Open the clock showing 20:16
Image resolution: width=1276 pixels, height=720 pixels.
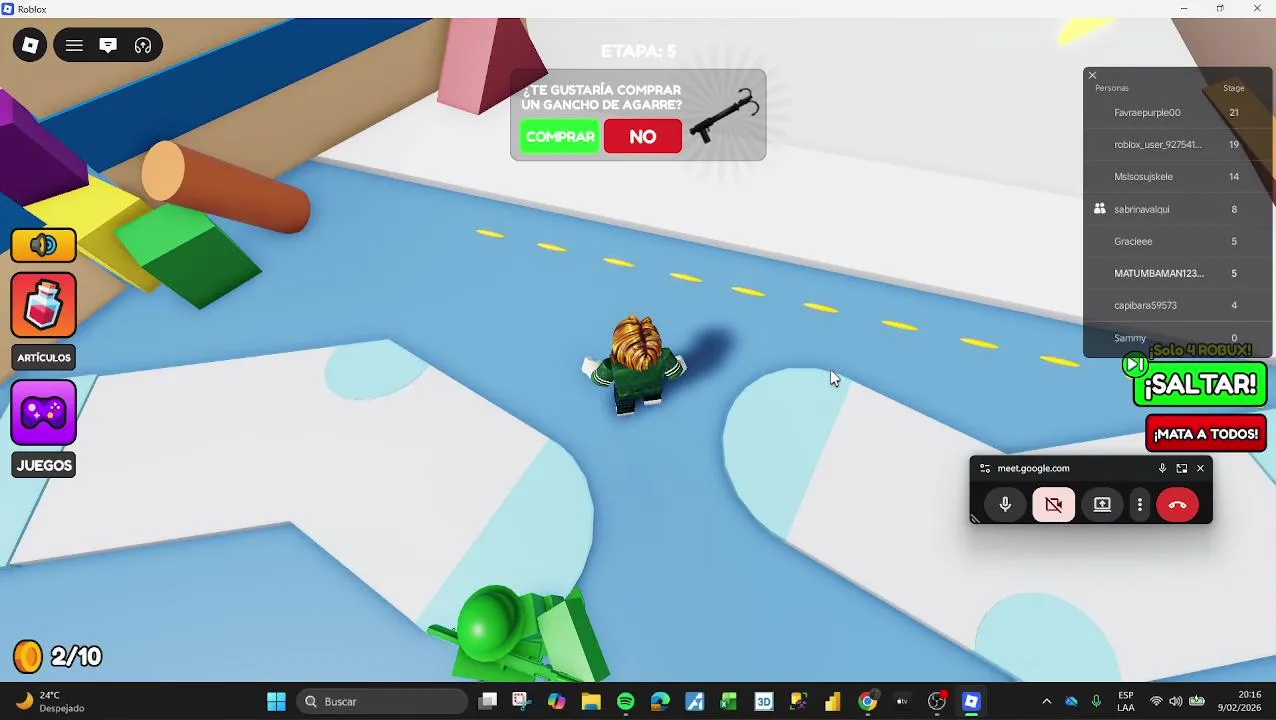[x=1240, y=701]
